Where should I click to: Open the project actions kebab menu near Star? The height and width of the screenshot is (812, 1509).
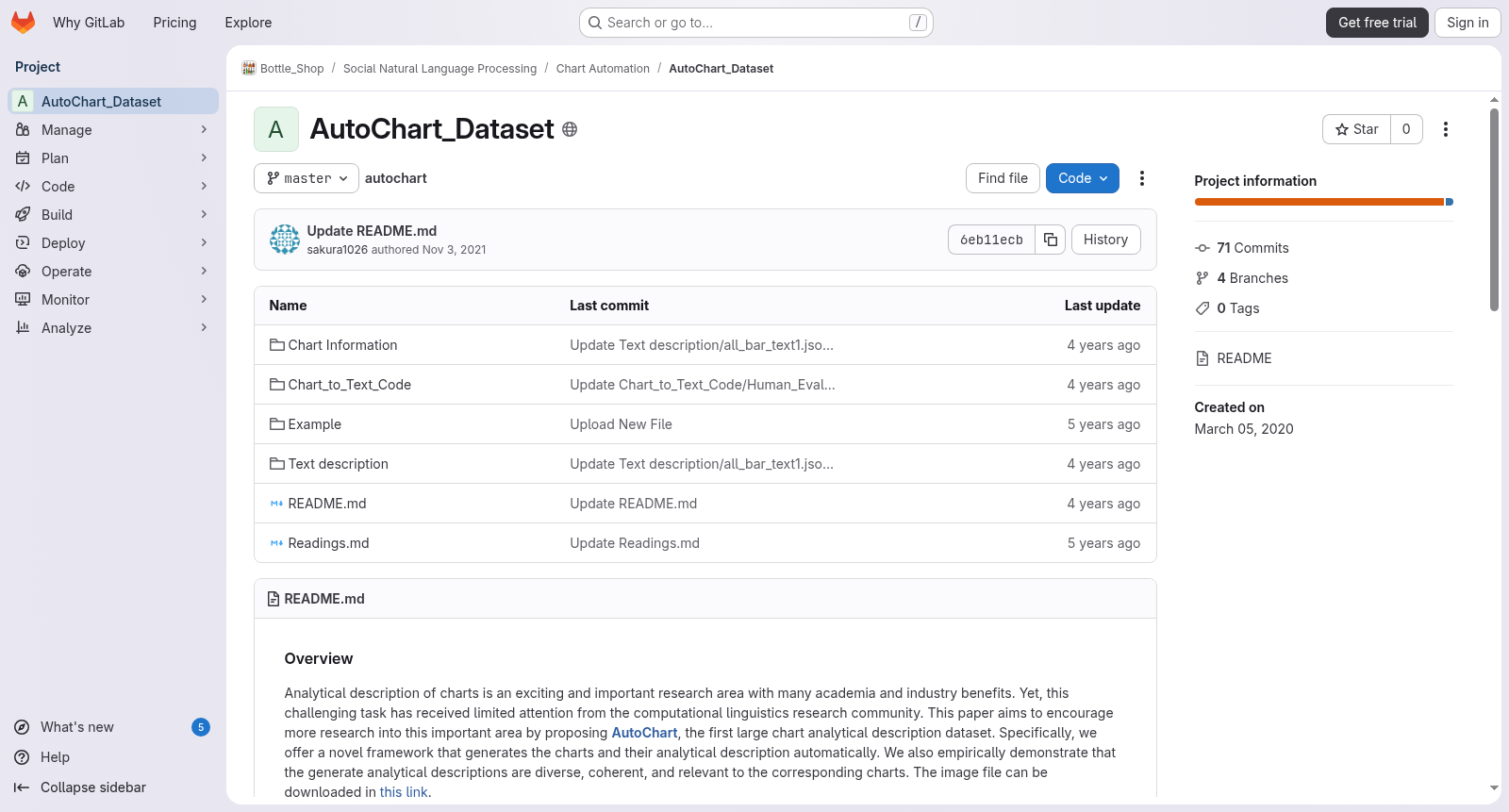point(1446,129)
